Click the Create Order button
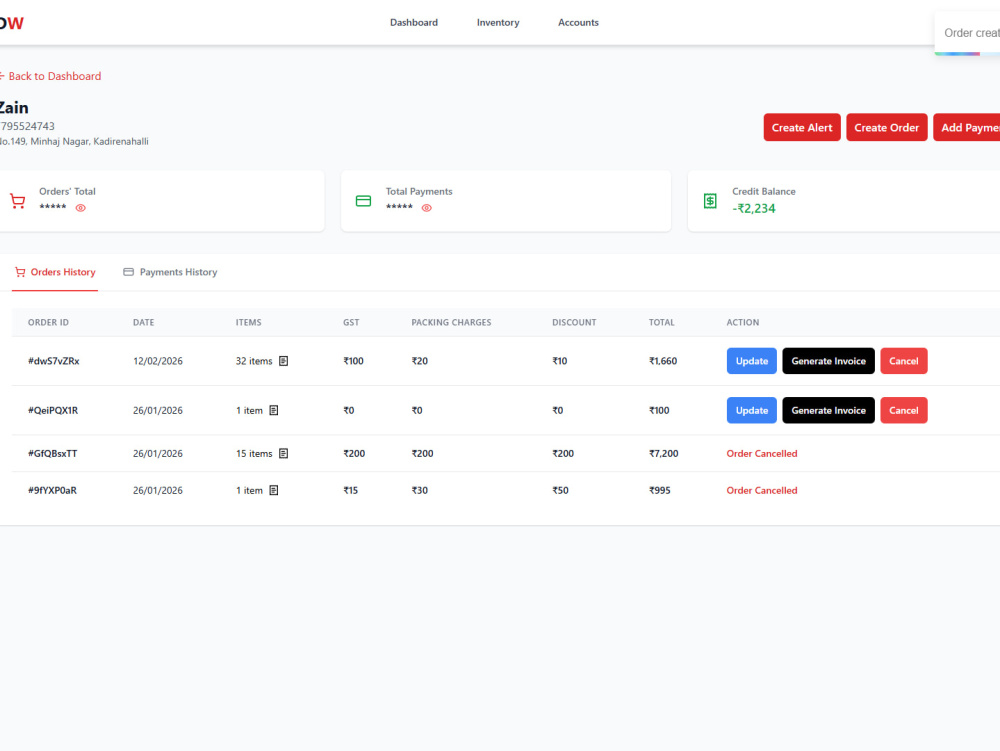This screenshot has width=1000, height=751. tap(886, 128)
